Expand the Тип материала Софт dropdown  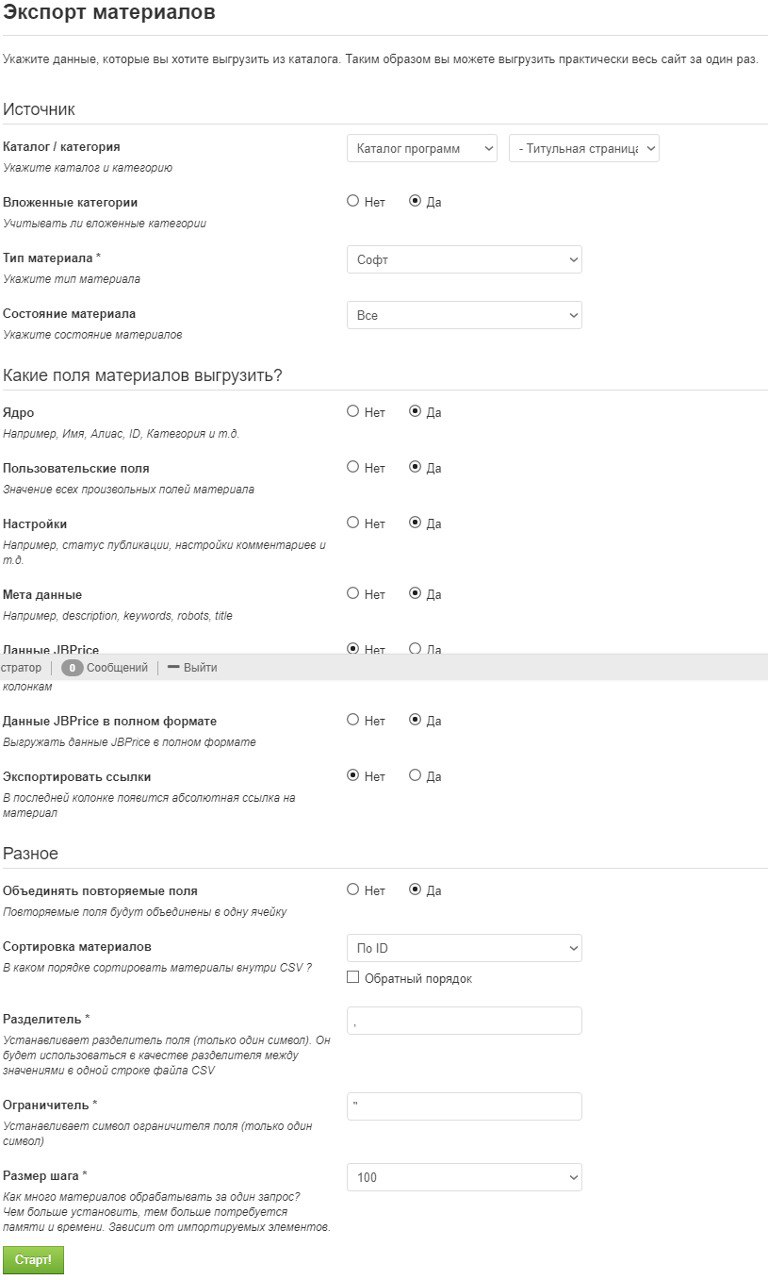[464, 259]
